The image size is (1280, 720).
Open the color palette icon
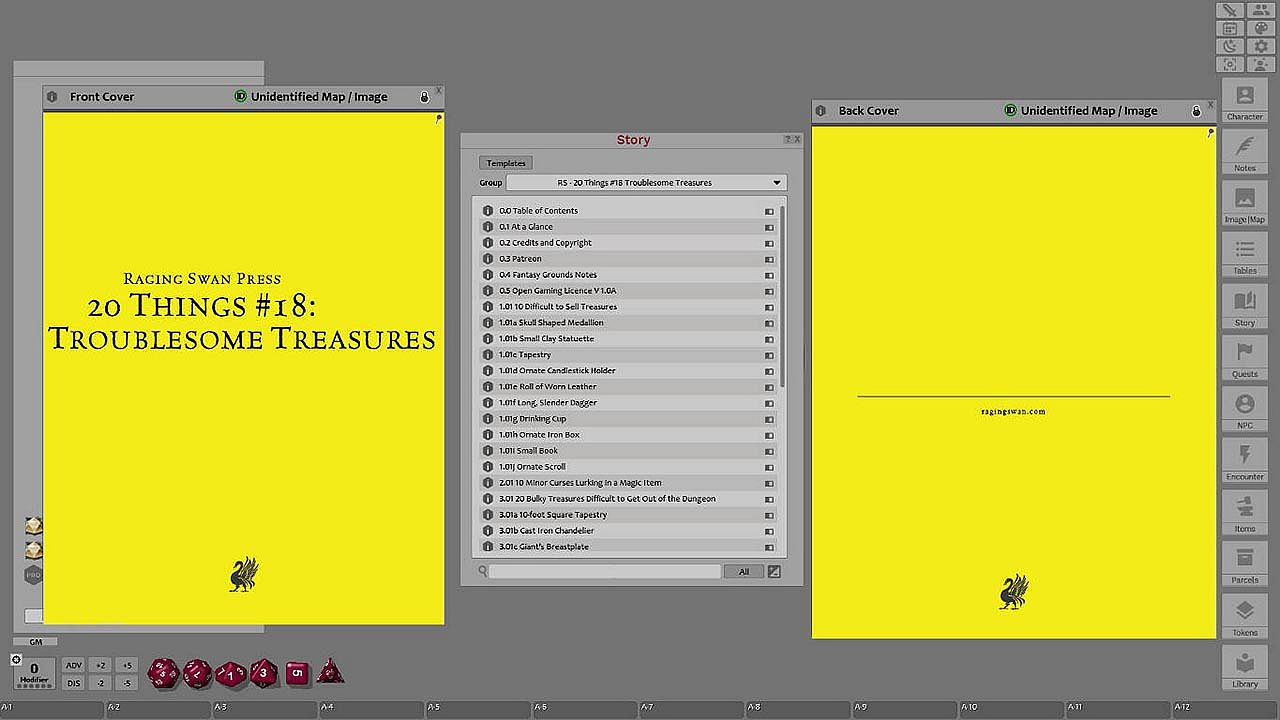coord(1260,28)
